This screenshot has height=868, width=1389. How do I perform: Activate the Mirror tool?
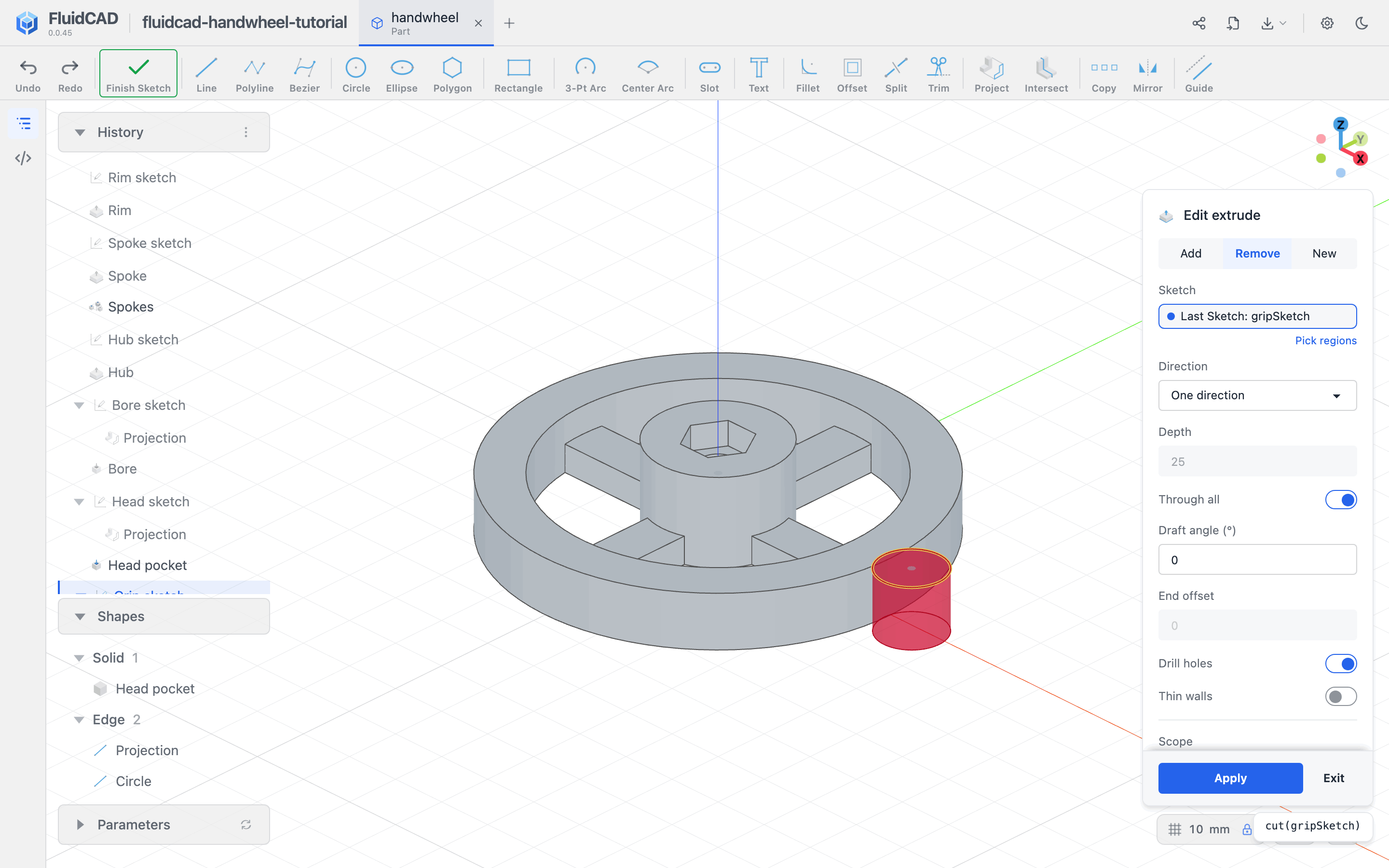click(1147, 75)
